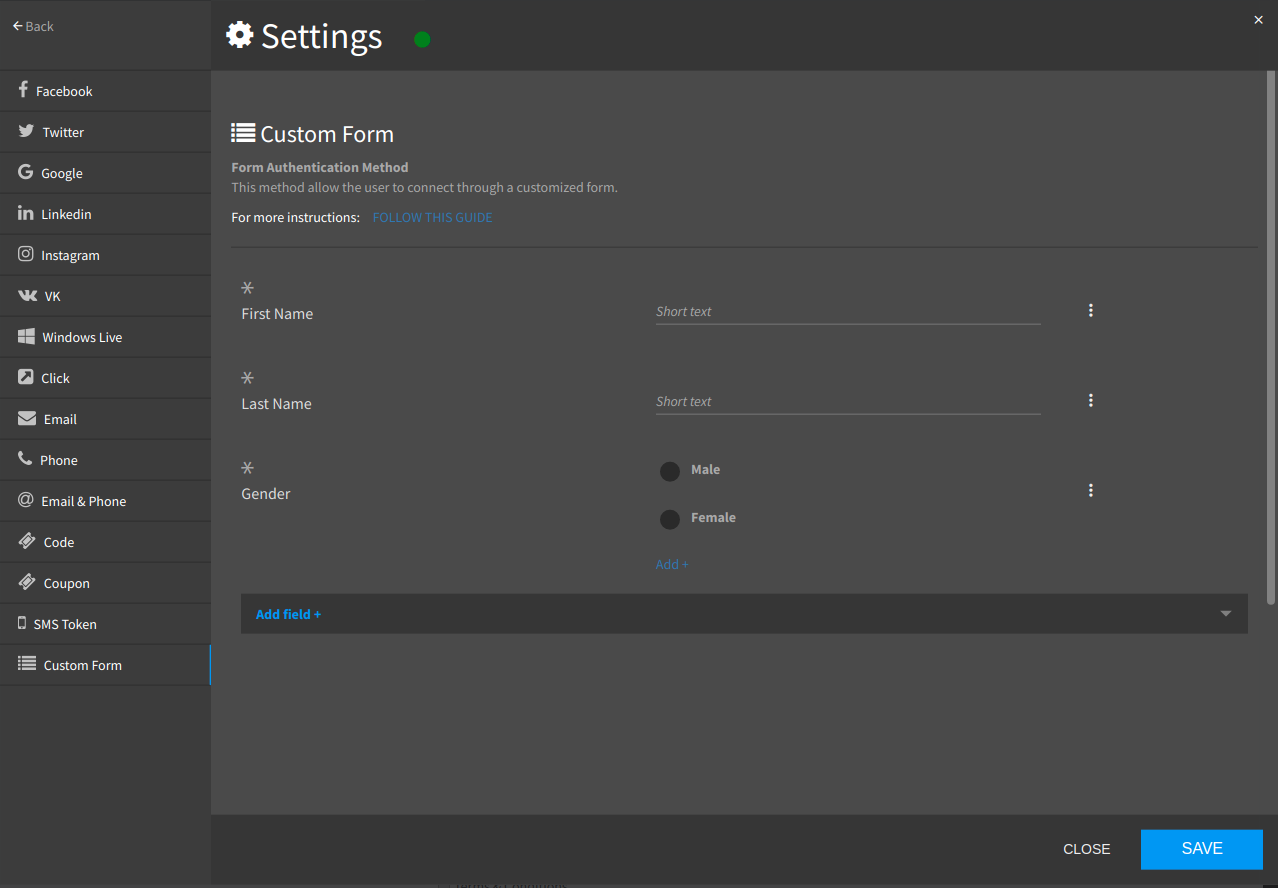Viewport: 1278px width, 888px height.
Task: Click the list icon beside Custom Form heading
Action: [243, 133]
